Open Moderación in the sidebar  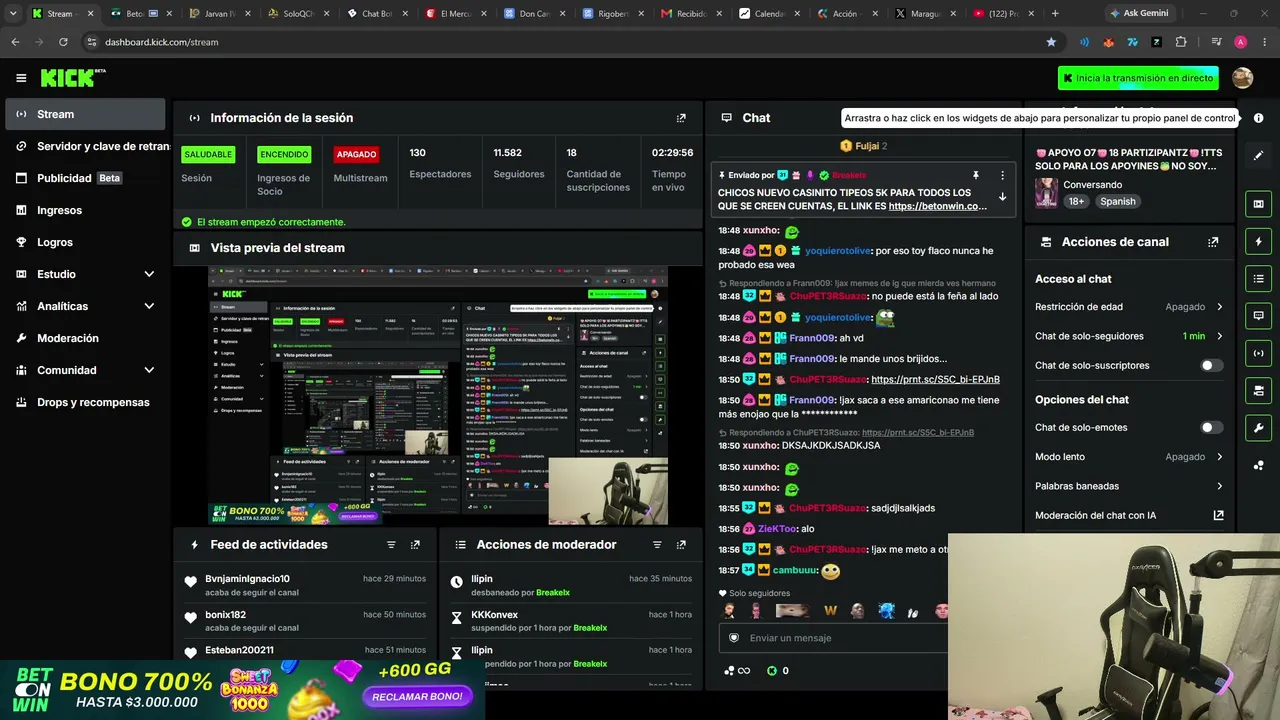point(85,338)
